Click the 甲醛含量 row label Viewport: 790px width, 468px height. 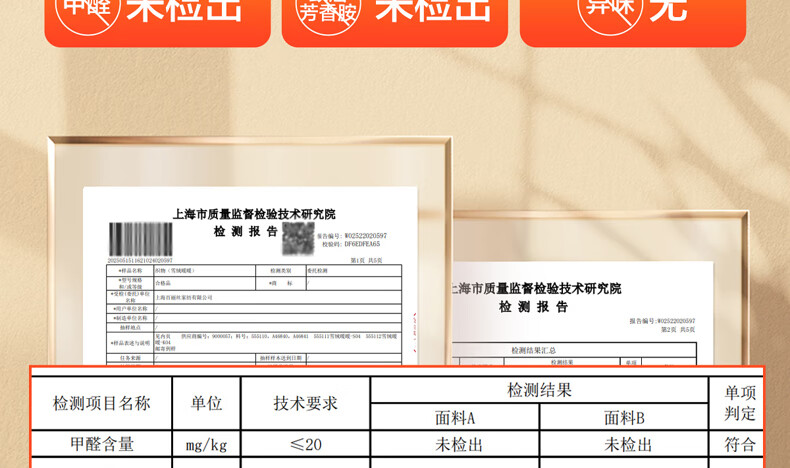click(102, 444)
